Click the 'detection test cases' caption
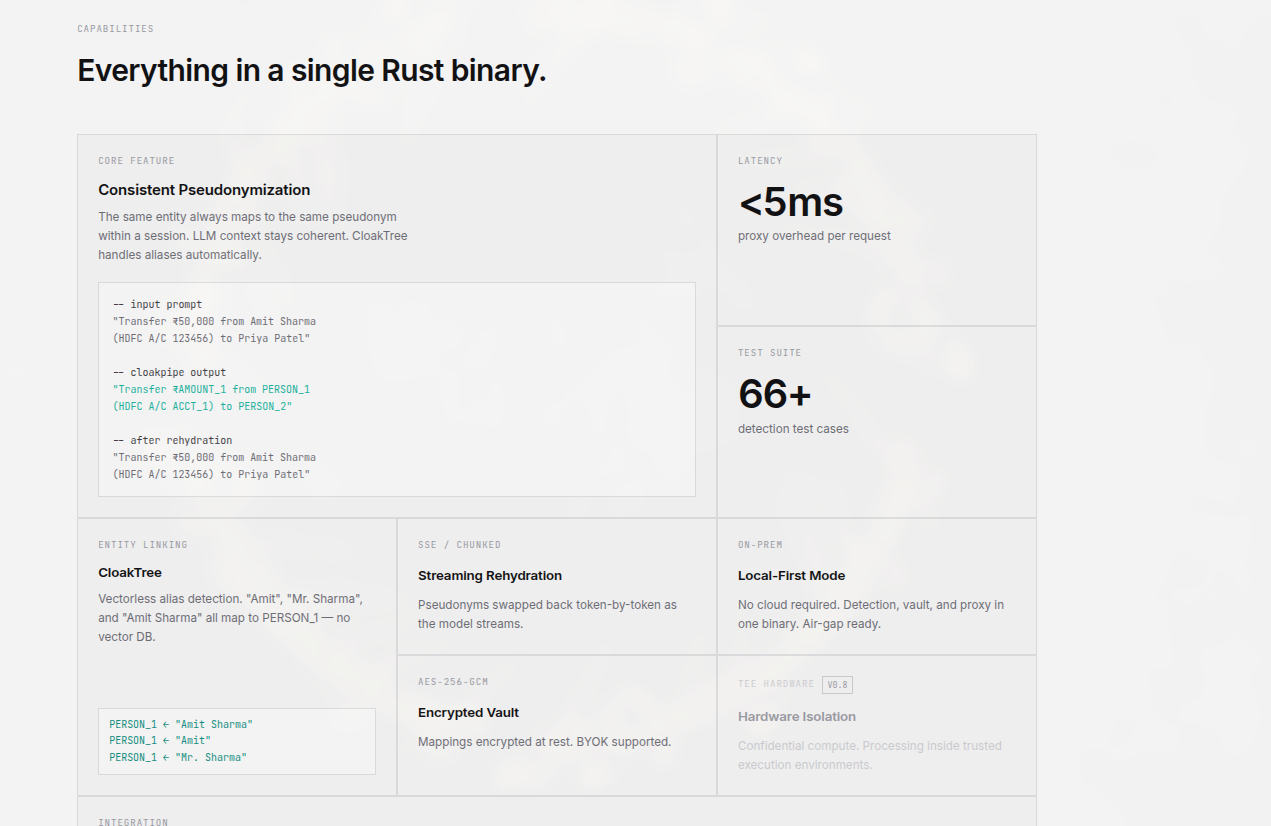Screen dimensions: 1271x826 pos(793,429)
